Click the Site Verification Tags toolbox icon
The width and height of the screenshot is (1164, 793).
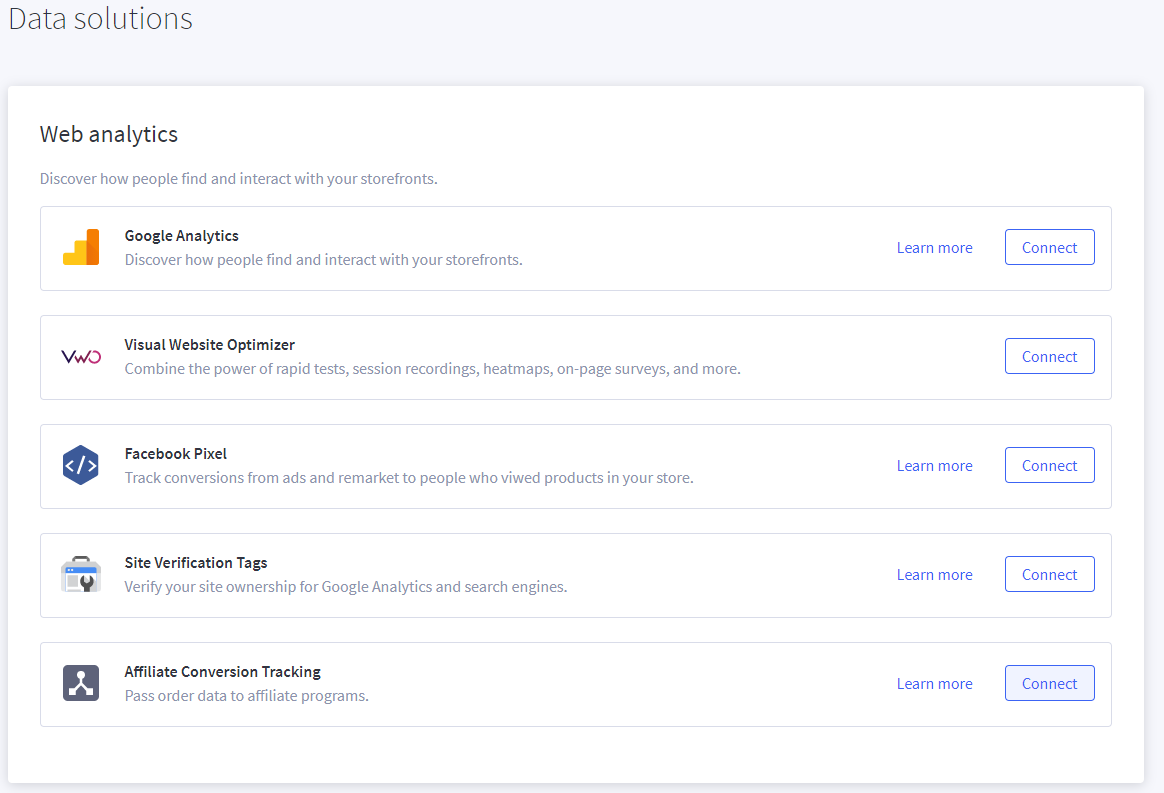click(81, 575)
